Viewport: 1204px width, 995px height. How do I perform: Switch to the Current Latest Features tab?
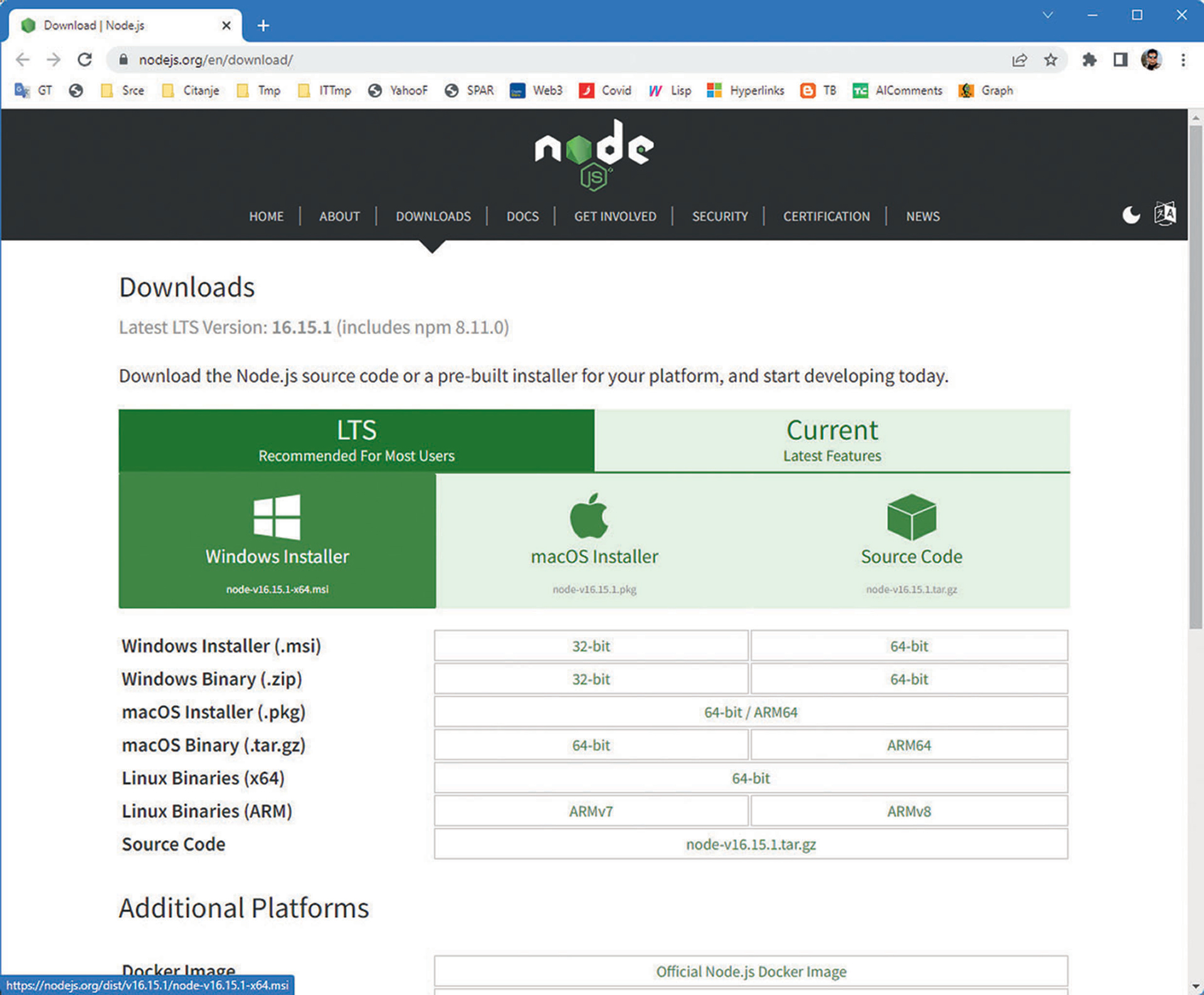[832, 440]
